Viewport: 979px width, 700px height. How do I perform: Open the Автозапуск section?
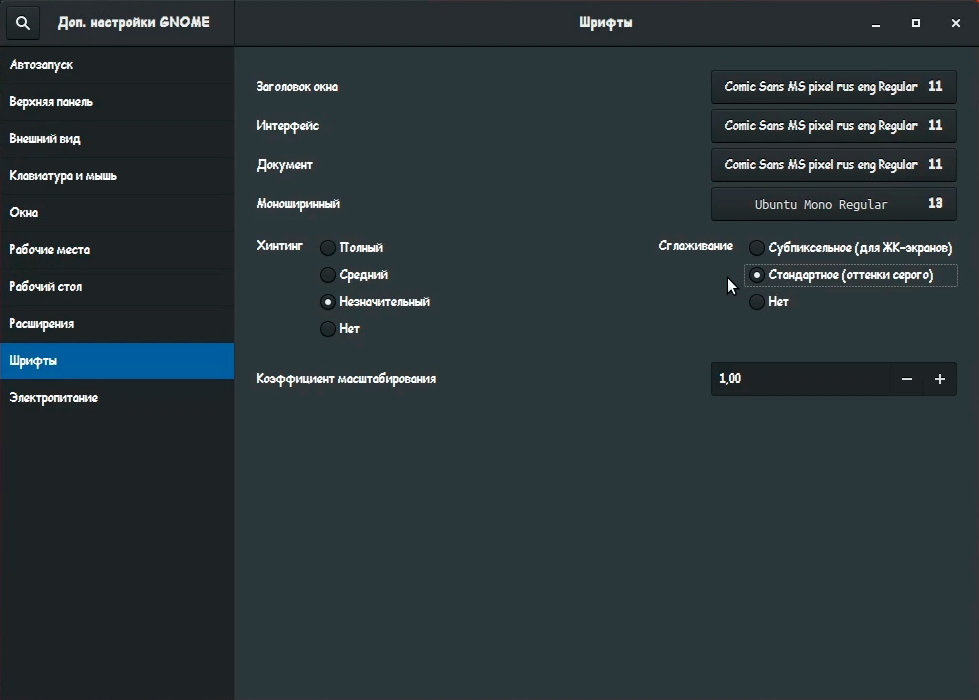[117, 65]
